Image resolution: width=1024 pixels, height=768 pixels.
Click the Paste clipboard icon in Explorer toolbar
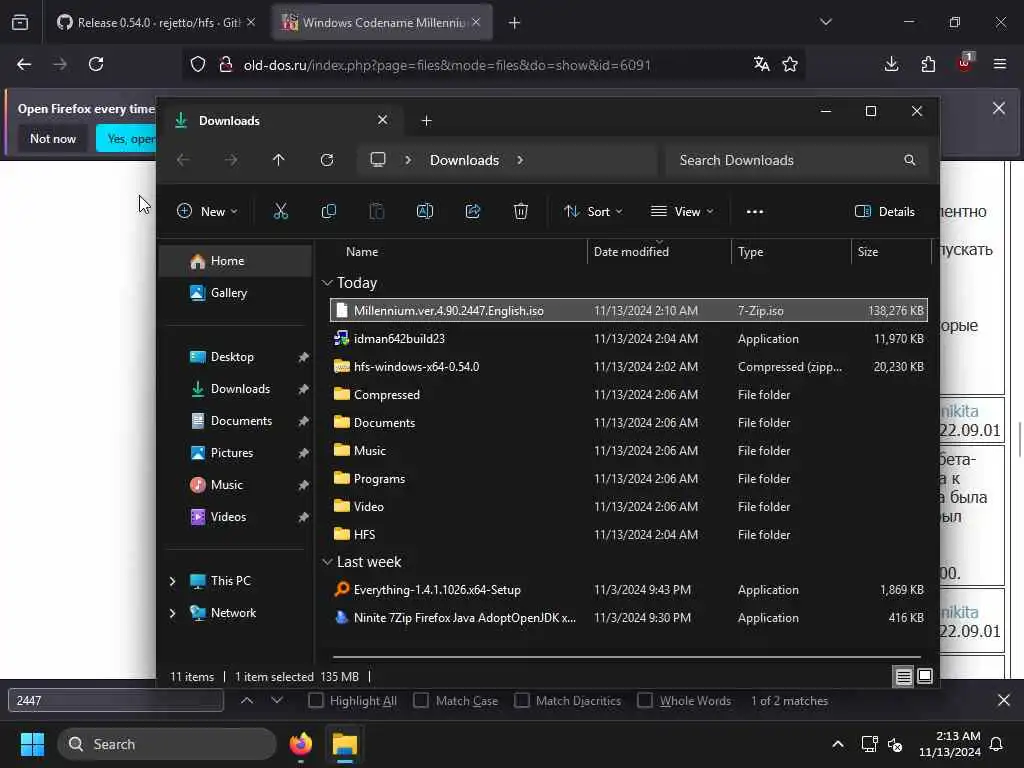point(377,211)
